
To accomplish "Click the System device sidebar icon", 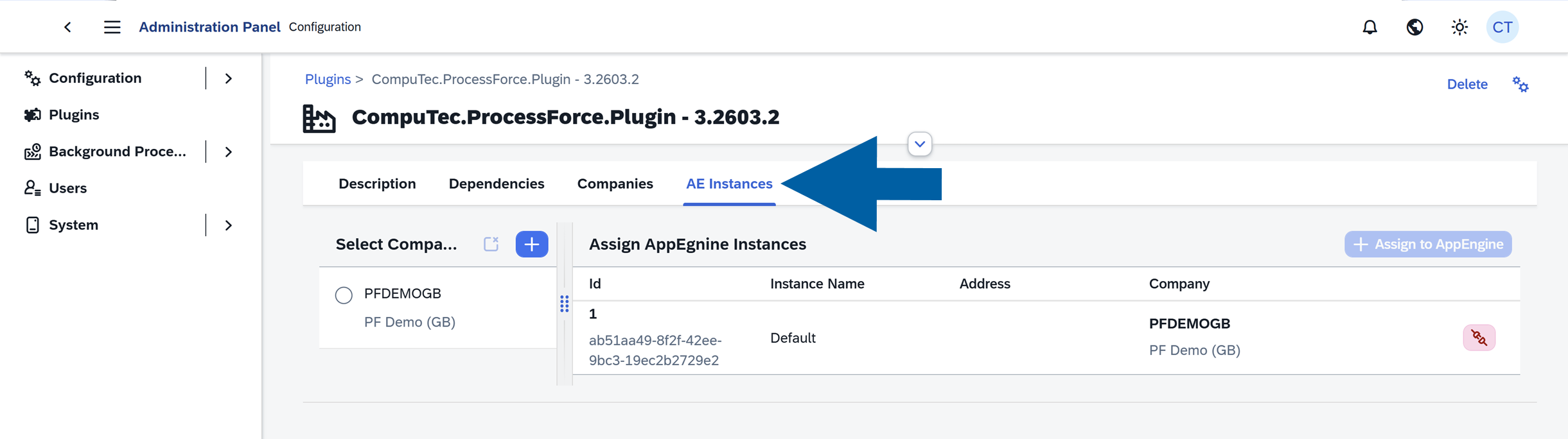I will [x=32, y=225].
